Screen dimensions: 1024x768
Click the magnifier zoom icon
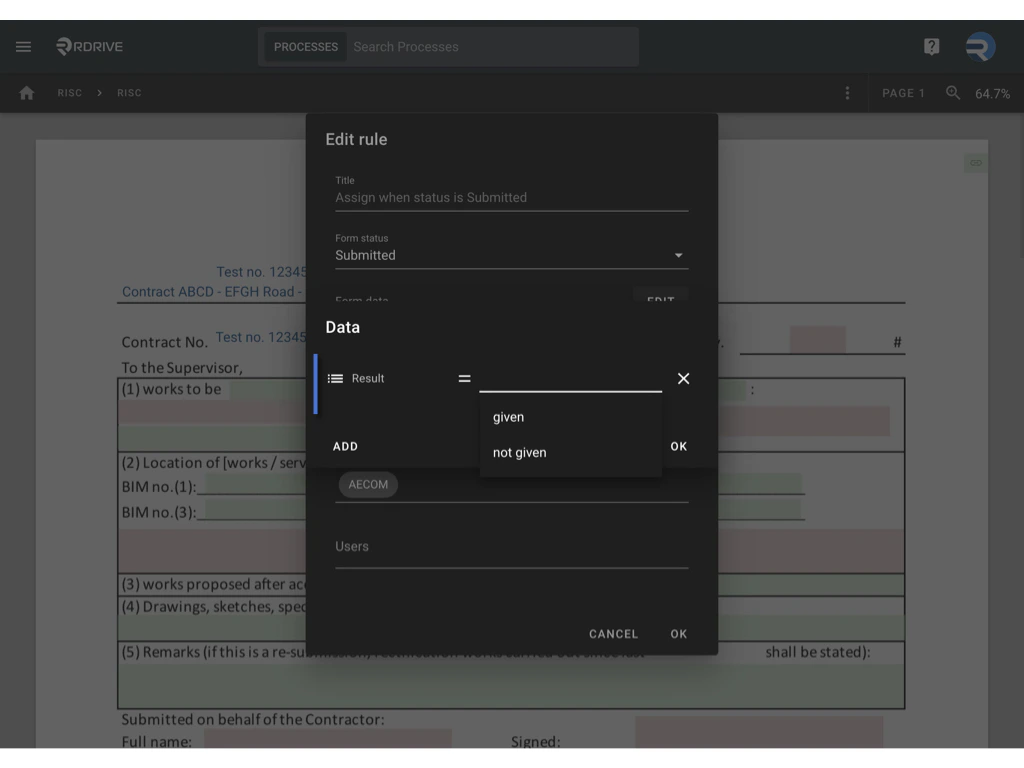(x=951, y=92)
